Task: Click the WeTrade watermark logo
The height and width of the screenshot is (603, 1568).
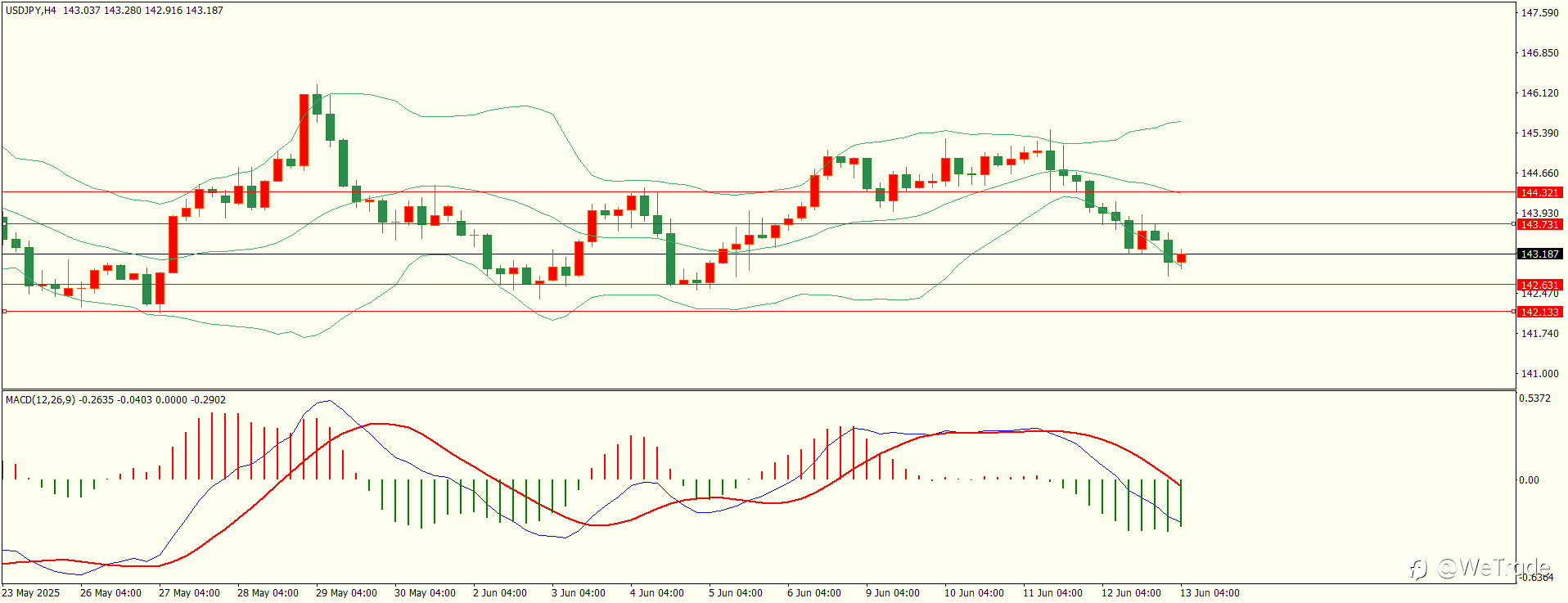Action: click(x=1480, y=567)
